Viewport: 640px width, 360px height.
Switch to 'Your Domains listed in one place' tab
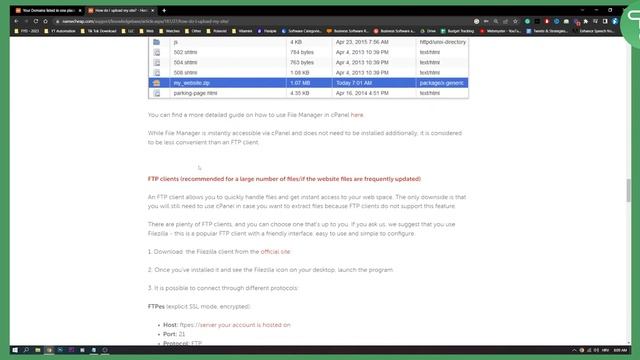(x=48, y=10)
